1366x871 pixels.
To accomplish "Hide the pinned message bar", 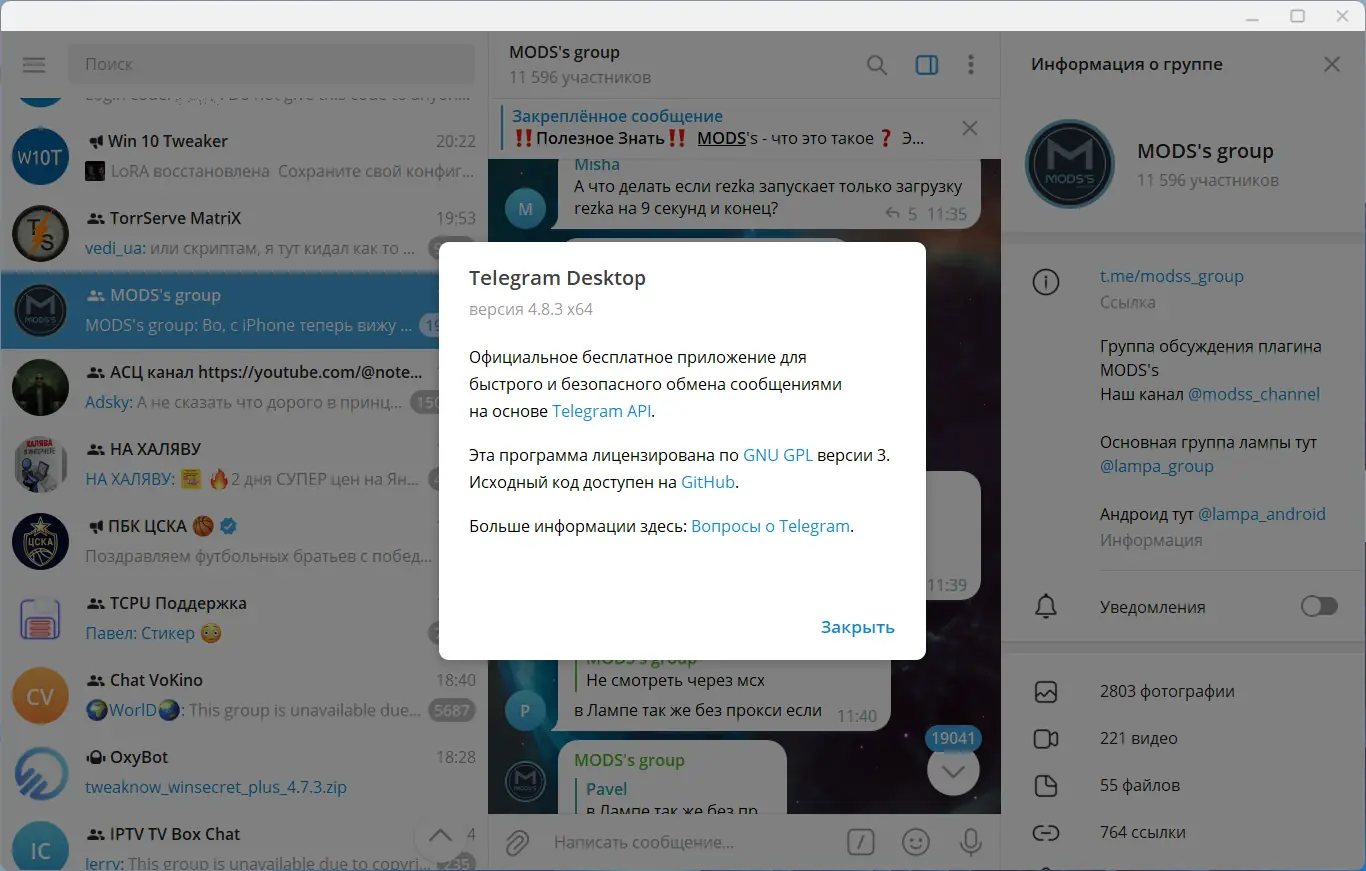I will (969, 128).
